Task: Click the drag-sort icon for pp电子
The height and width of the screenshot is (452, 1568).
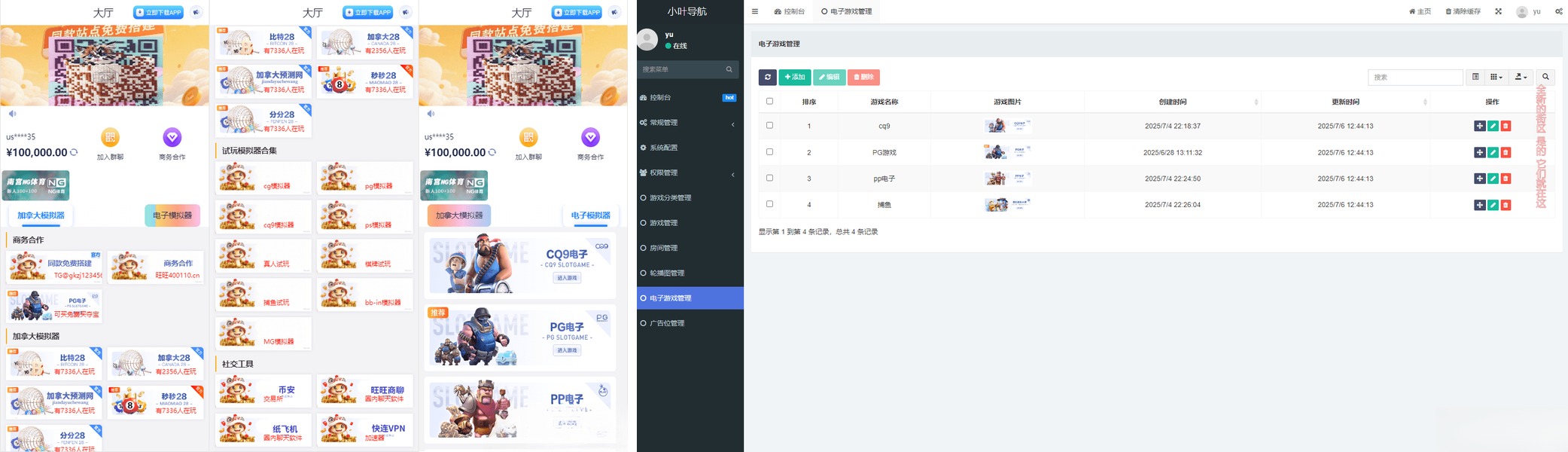Action: [x=1480, y=179]
